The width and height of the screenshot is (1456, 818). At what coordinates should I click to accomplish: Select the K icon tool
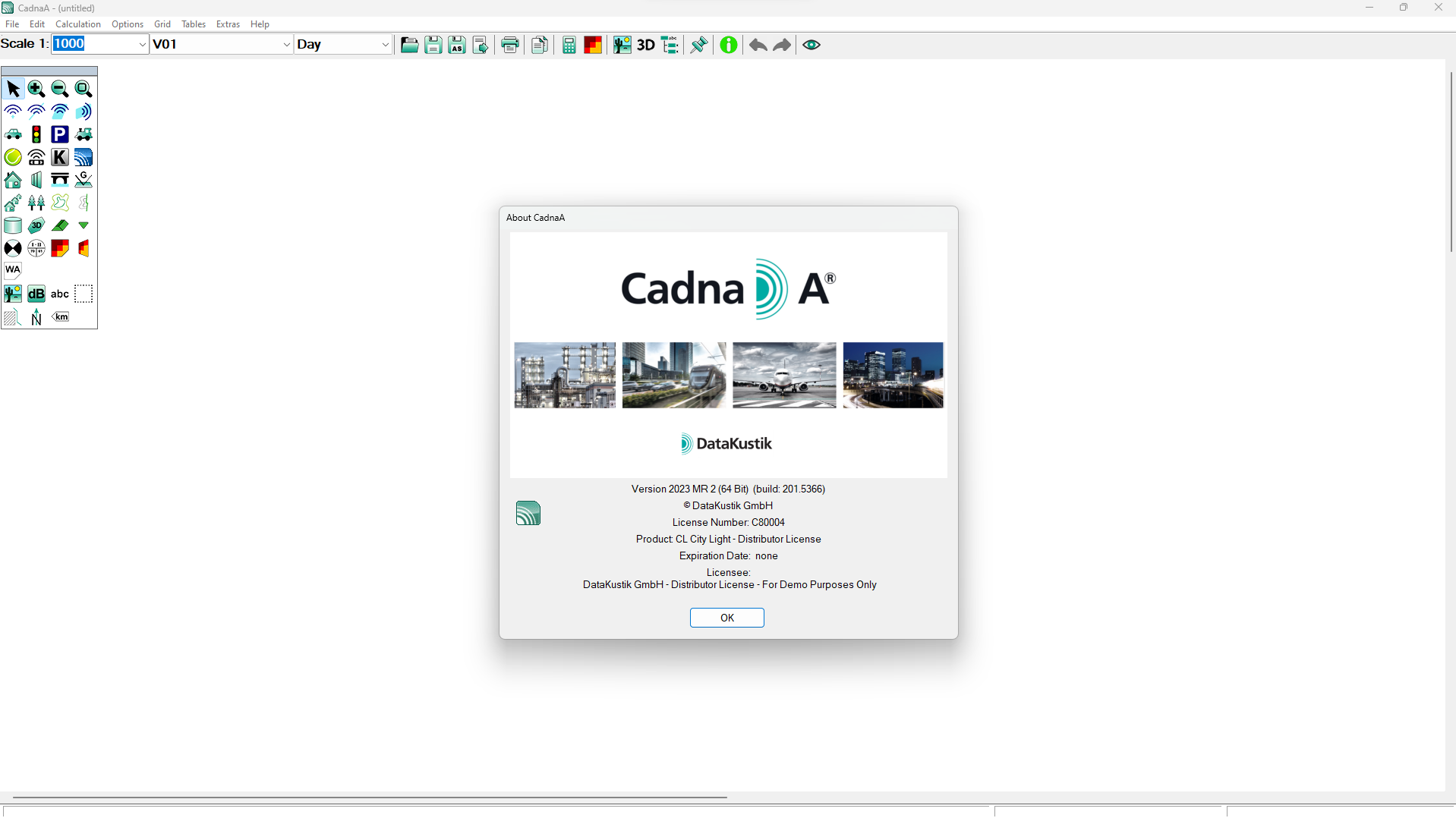pyautogui.click(x=60, y=157)
